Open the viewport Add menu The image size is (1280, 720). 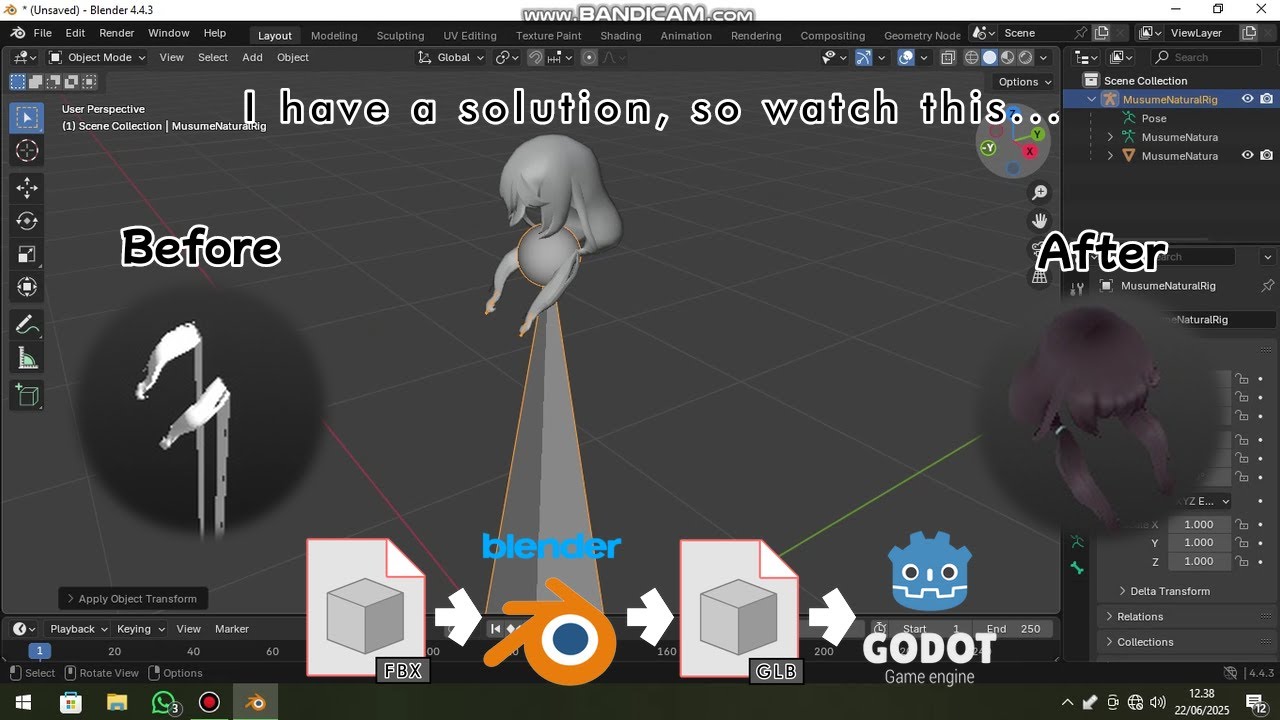point(252,57)
